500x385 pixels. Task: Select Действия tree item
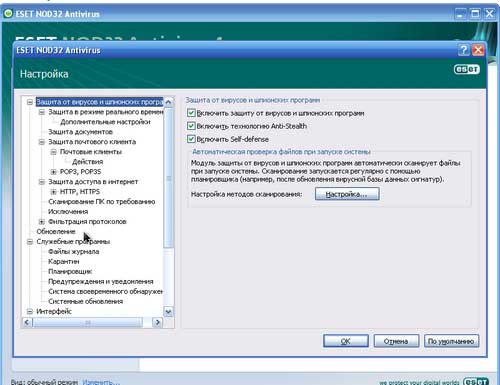tap(88, 162)
